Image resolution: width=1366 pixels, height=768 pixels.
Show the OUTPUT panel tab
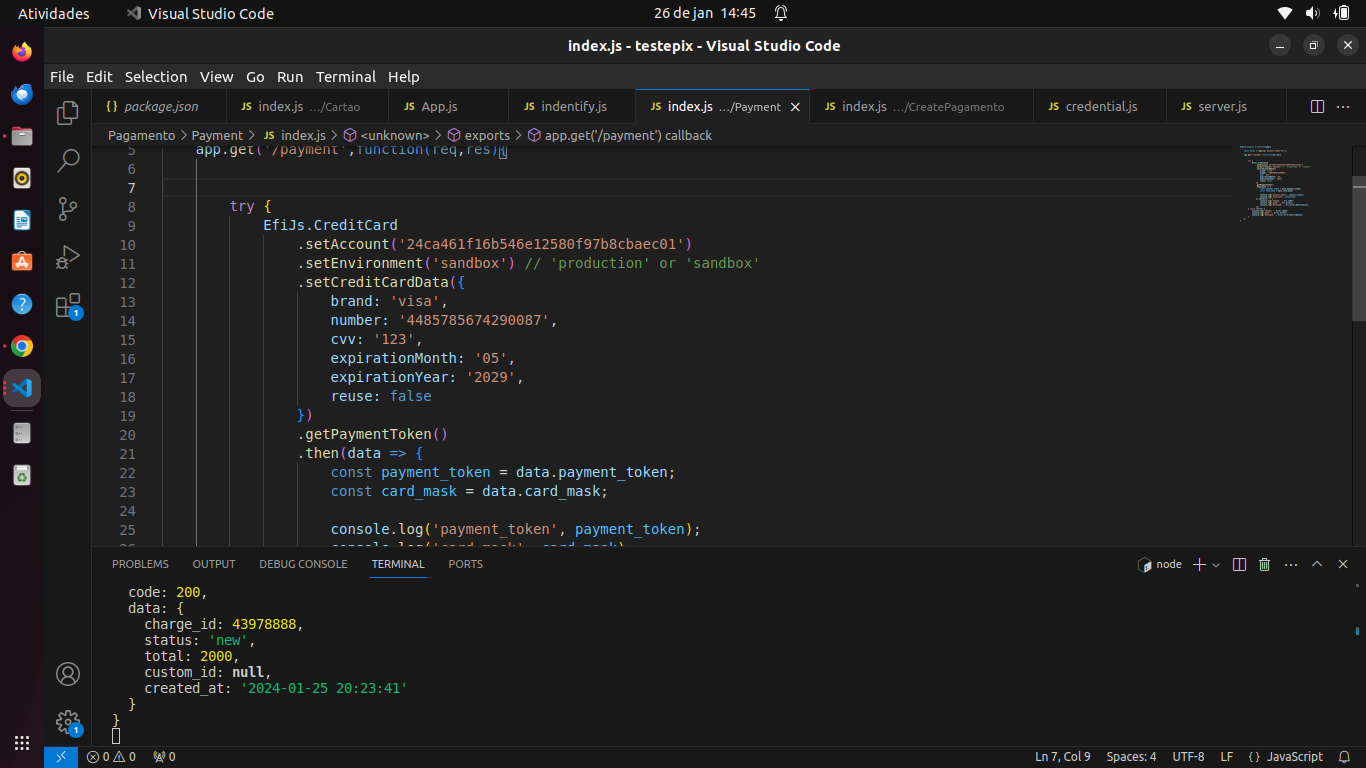coord(214,564)
